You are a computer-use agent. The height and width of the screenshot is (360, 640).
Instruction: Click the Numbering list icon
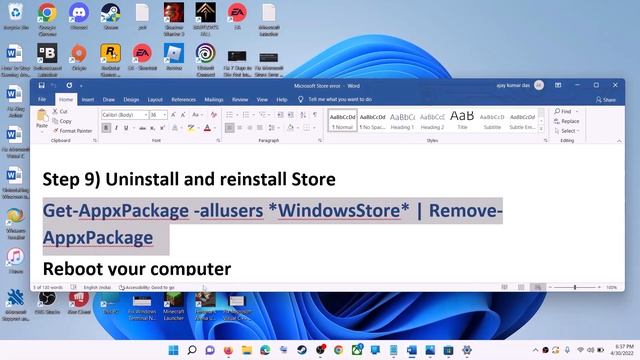pos(246,115)
